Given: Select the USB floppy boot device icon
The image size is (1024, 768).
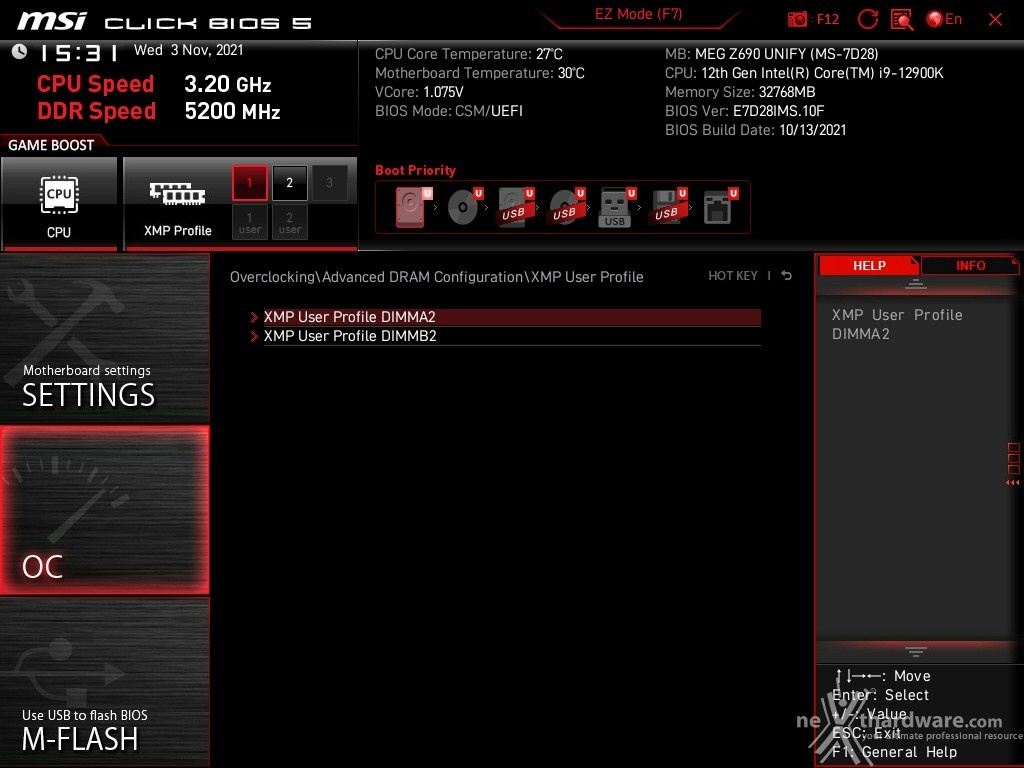Looking at the screenshot, I should pyautogui.click(x=667, y=207).
